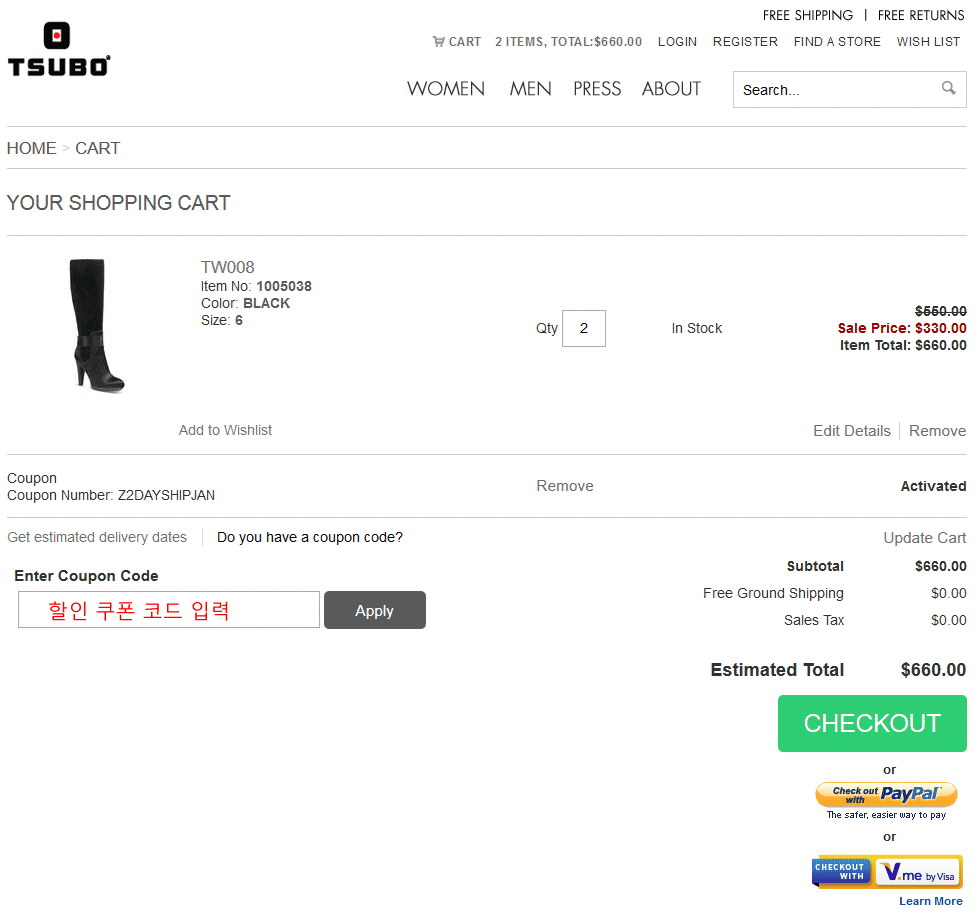Focus the Enter Coupon Code field
Viewport: 979px width, 914px height.
[x=168, y=610]
